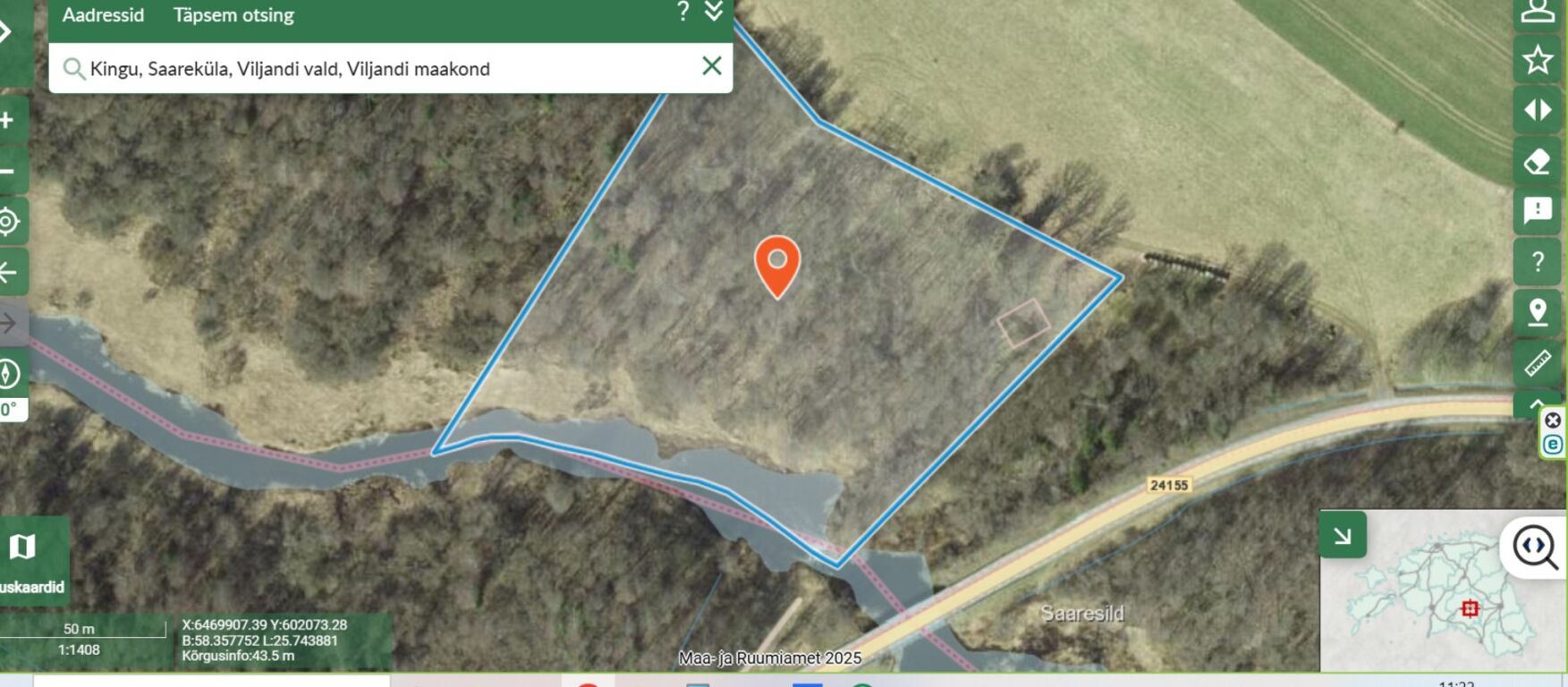
Task: Select the eraser clear tool
Action: coord(1538,162)
